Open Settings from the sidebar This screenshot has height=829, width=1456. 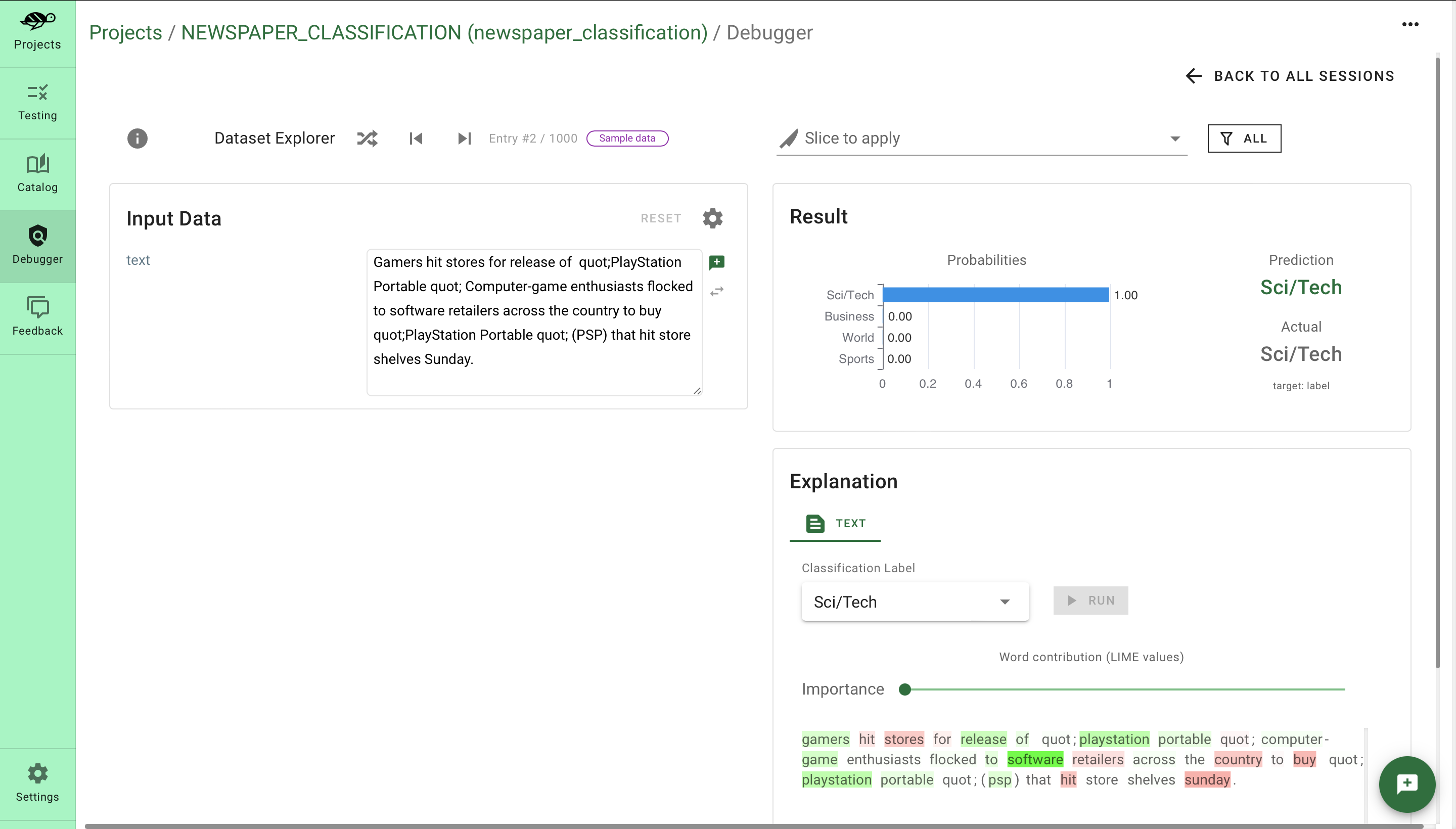37,784
